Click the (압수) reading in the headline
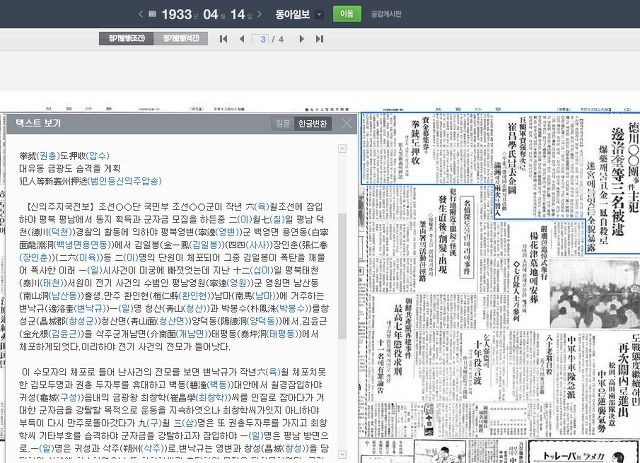 click(x=98, y=156)
